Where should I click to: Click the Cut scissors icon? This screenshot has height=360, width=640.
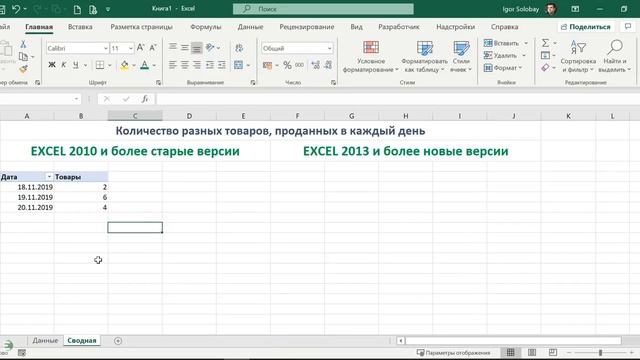[23, 44]
